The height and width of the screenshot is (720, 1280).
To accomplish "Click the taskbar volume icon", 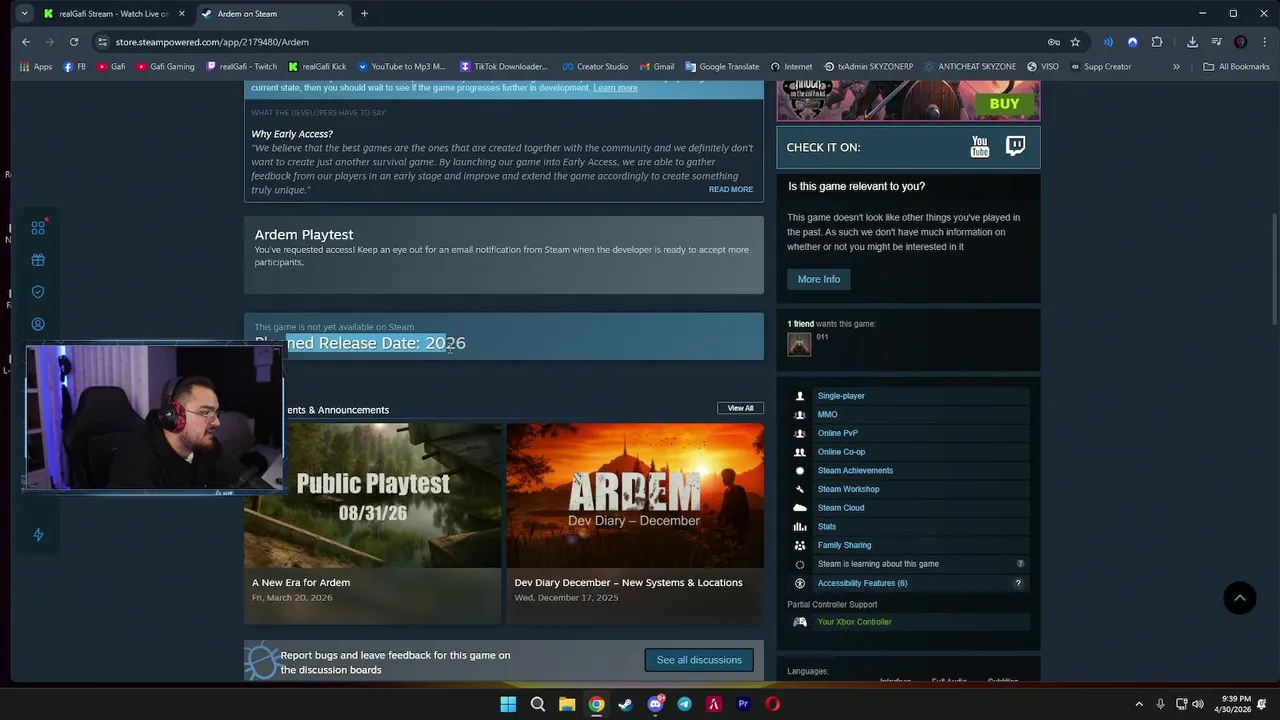I will click(1198, 704).
